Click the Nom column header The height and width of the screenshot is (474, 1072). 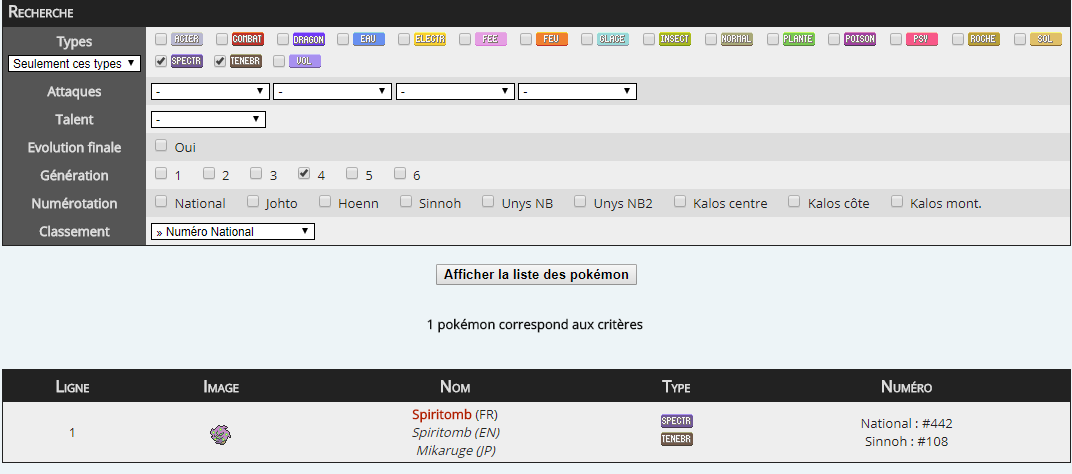[455, 387]
